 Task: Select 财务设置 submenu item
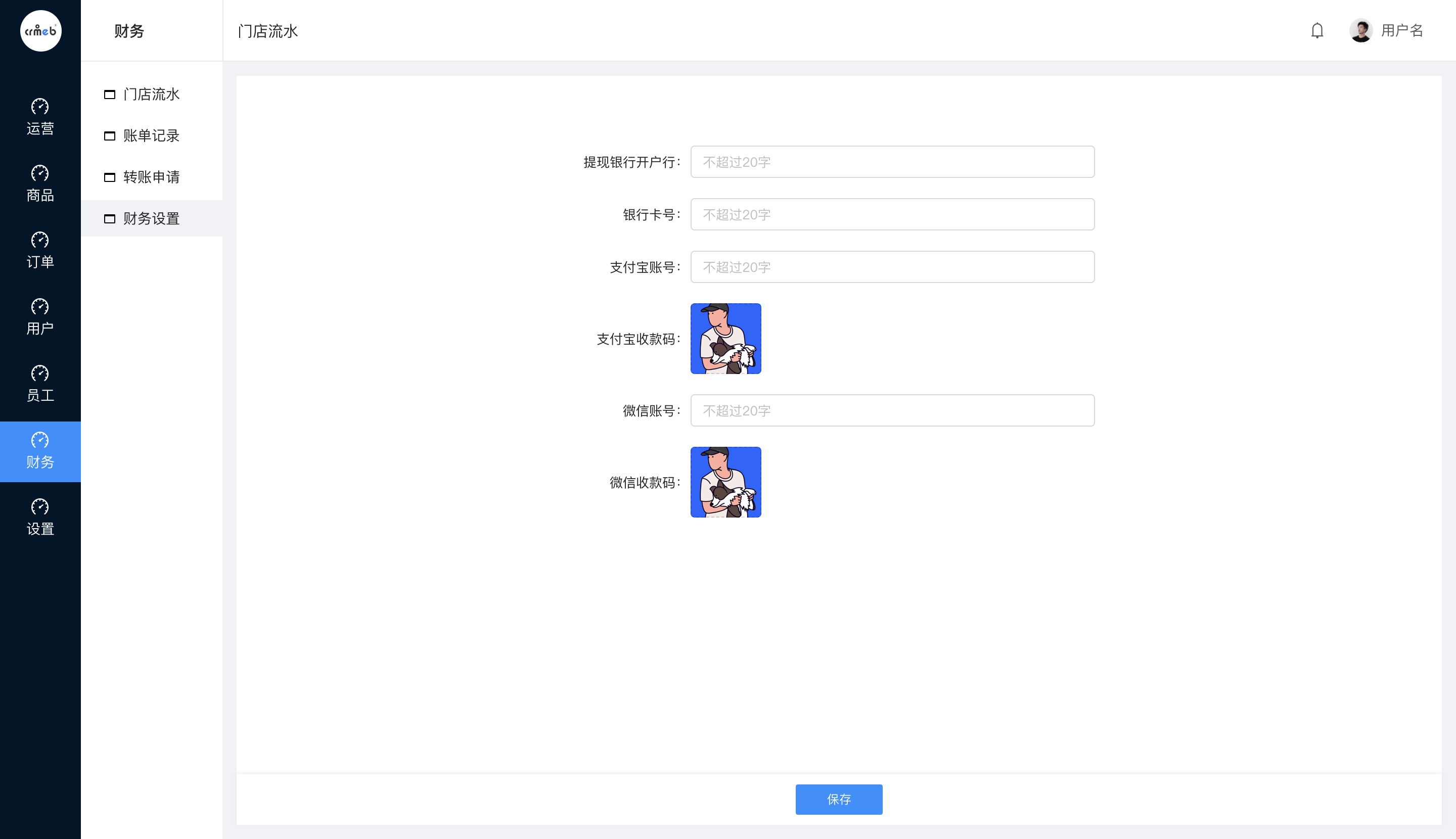pos(152,218)
